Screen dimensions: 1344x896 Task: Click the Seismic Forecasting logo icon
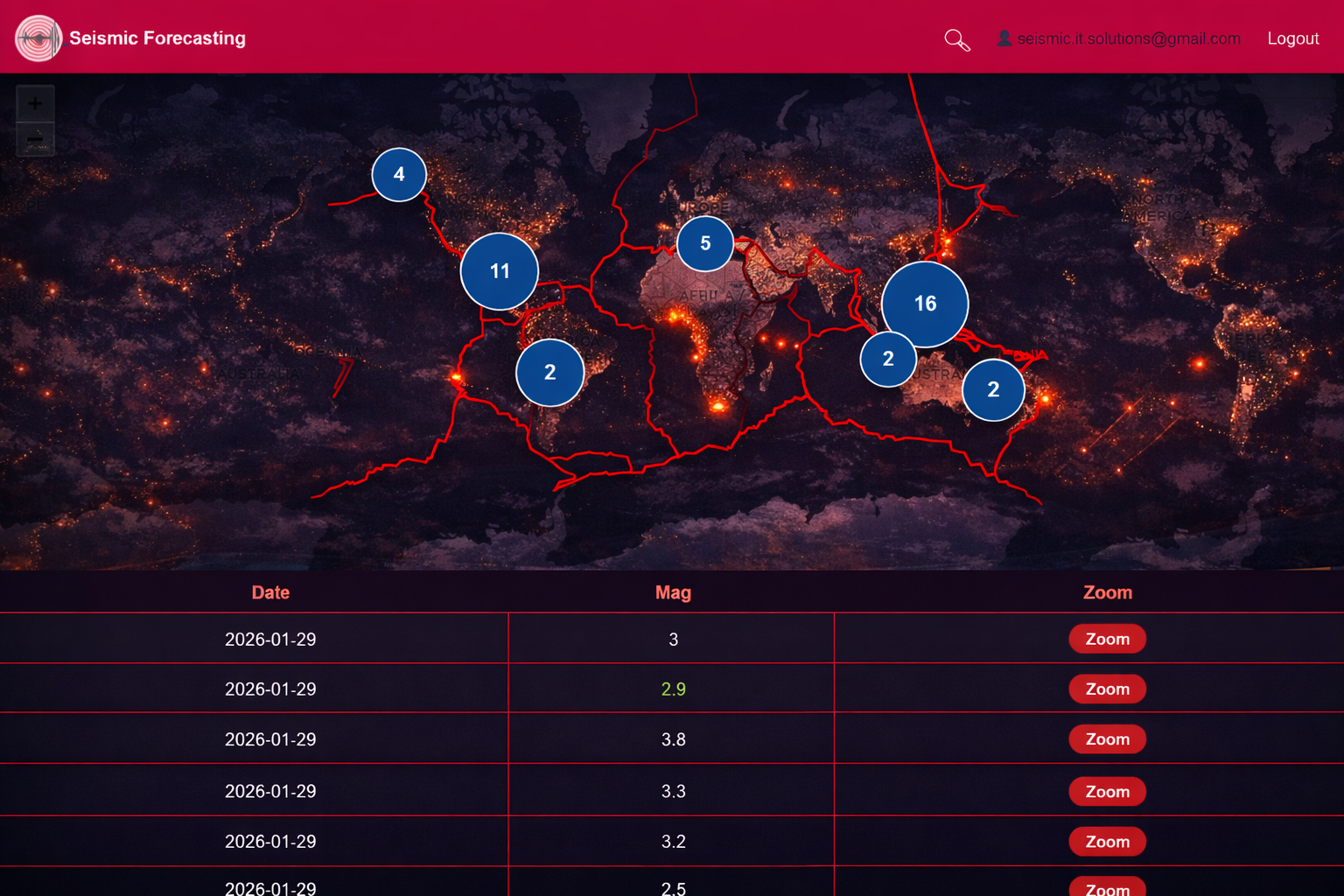39,38
